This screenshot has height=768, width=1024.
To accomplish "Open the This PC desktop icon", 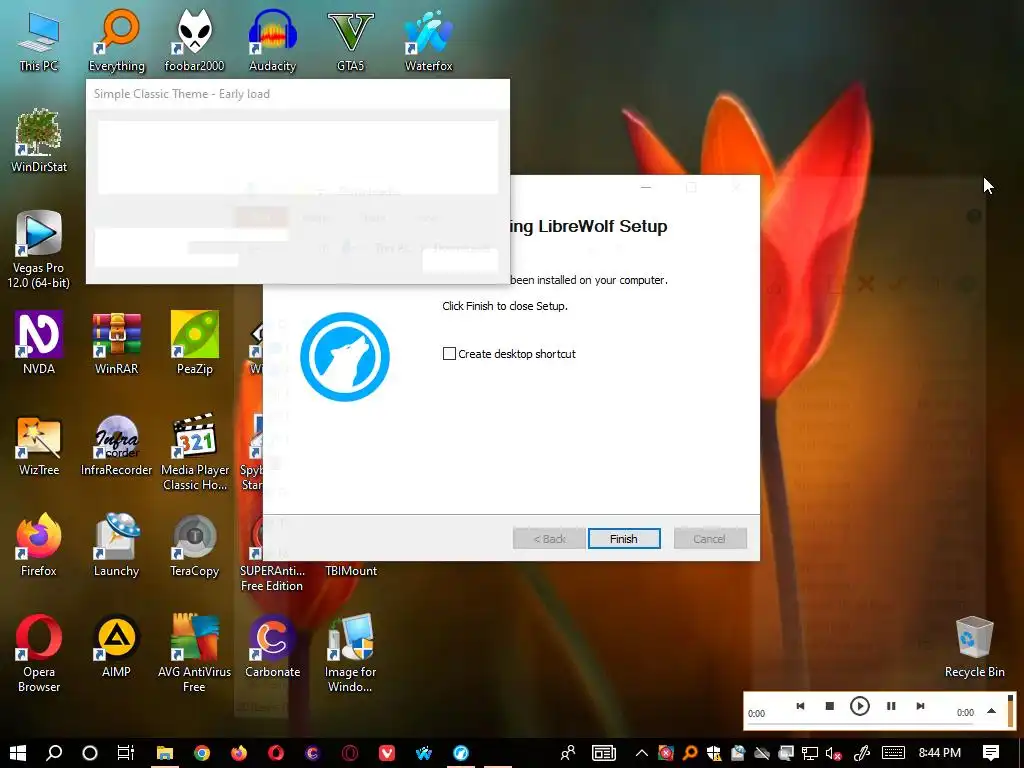I will 39,40.
